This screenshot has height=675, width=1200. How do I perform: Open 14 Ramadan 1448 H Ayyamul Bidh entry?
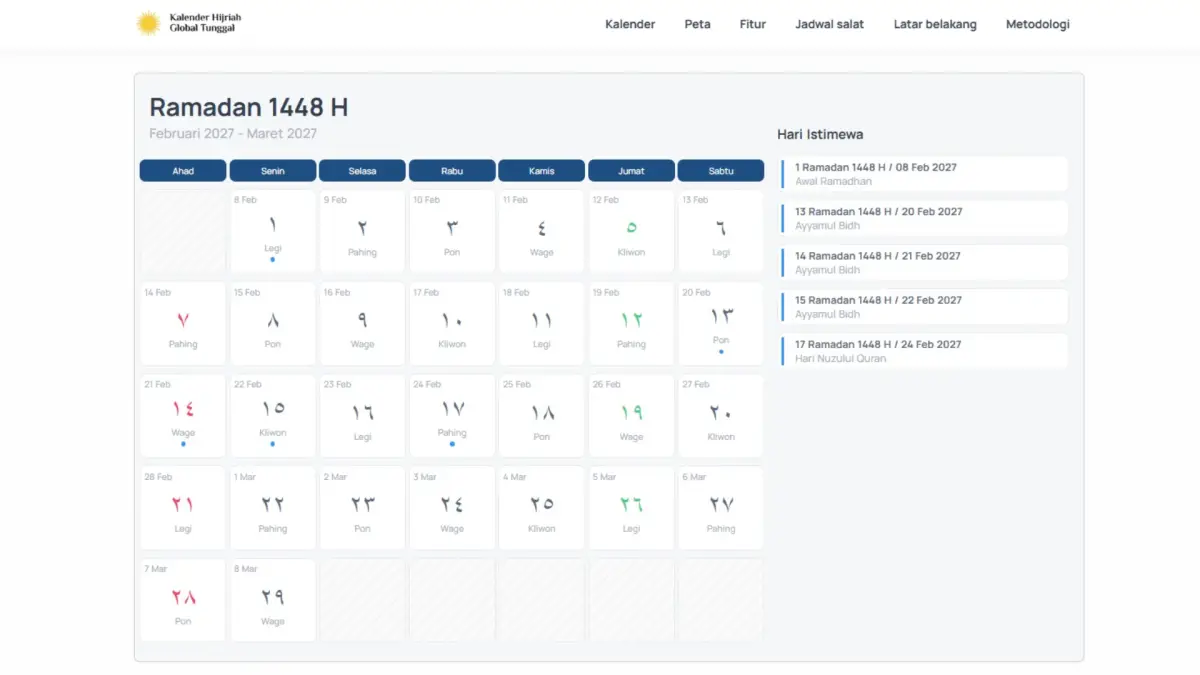924,262
